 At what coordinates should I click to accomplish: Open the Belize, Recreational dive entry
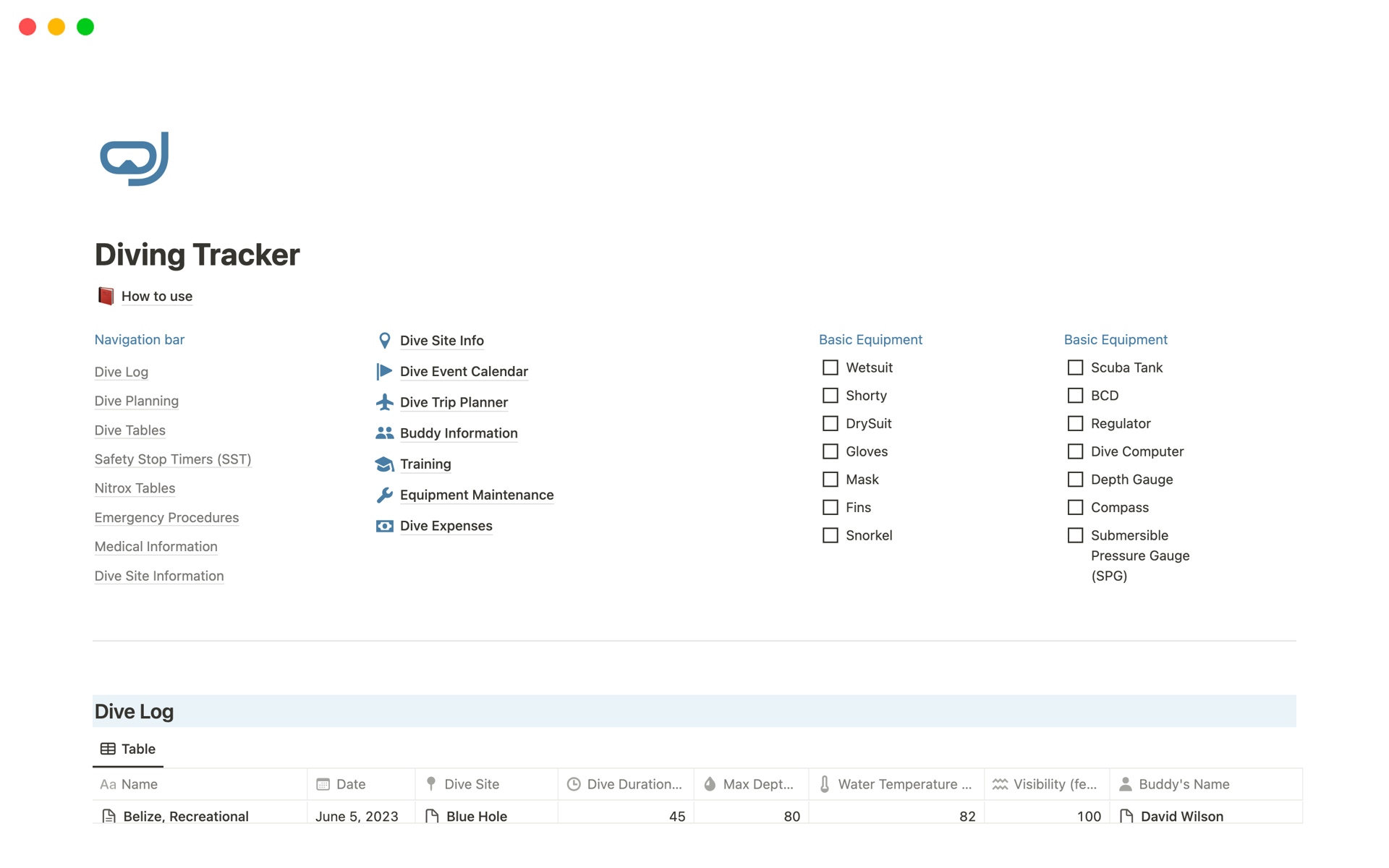186,816
